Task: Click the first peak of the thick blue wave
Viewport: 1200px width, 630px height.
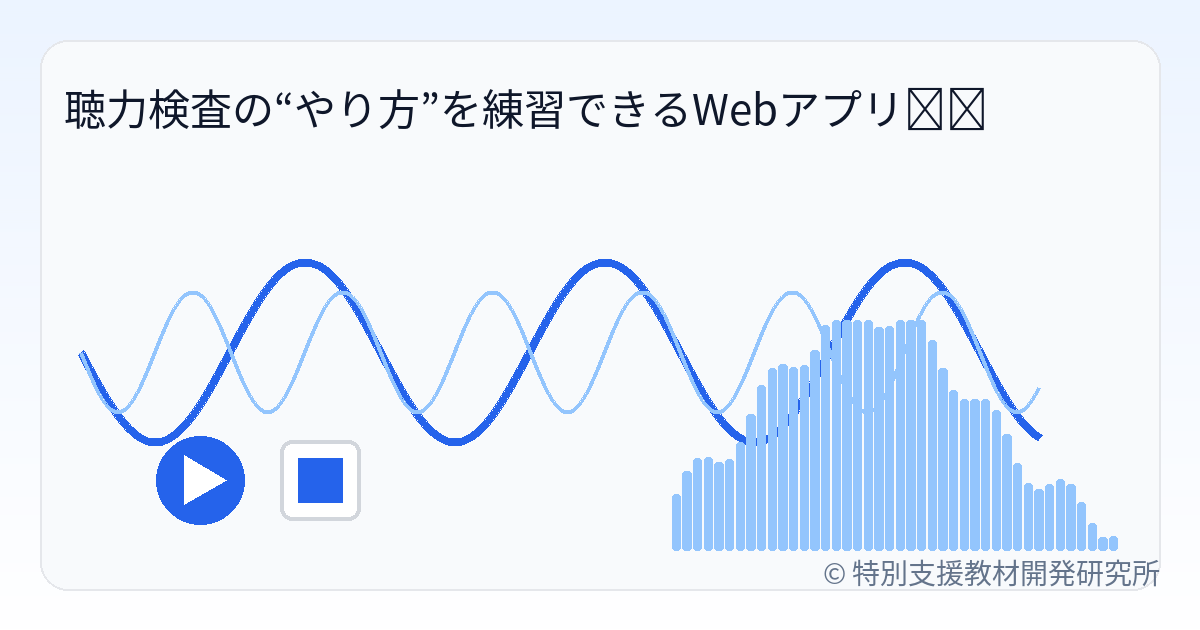Action: click(x=304, y=264)
